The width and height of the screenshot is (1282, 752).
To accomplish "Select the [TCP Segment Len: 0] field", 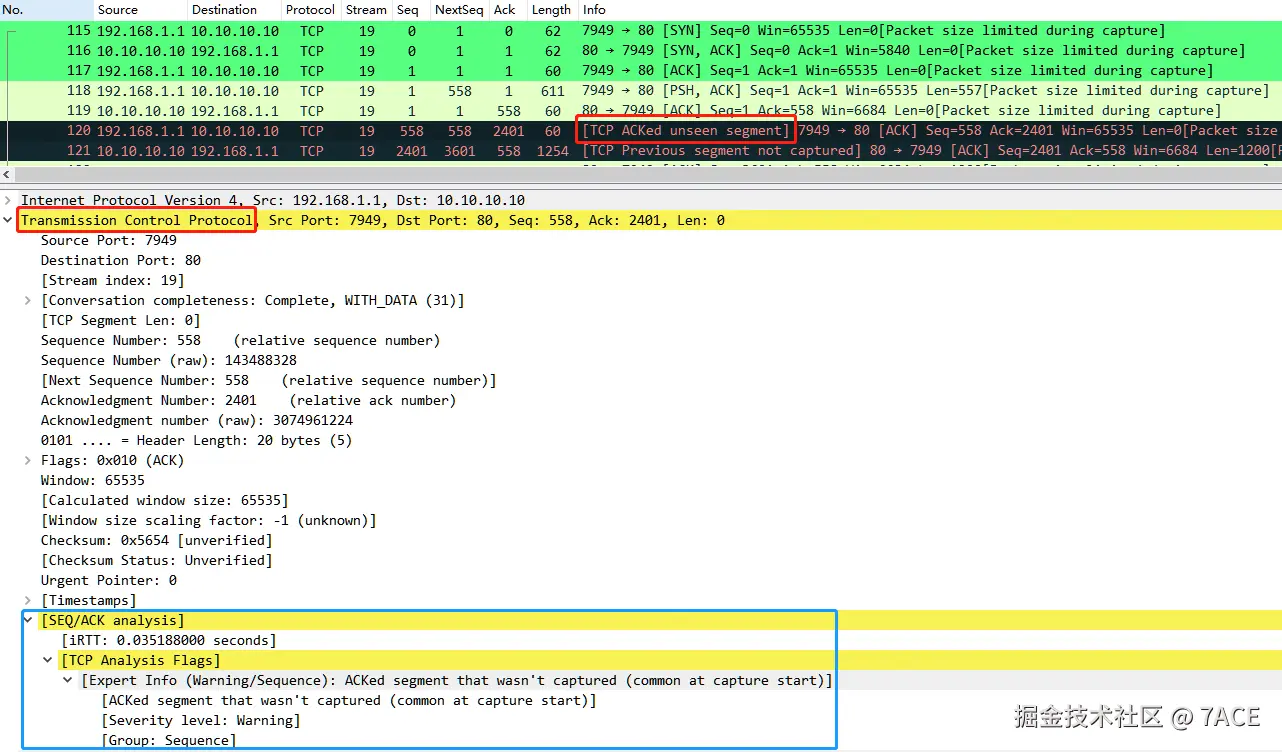I will [x=120, y=320].
